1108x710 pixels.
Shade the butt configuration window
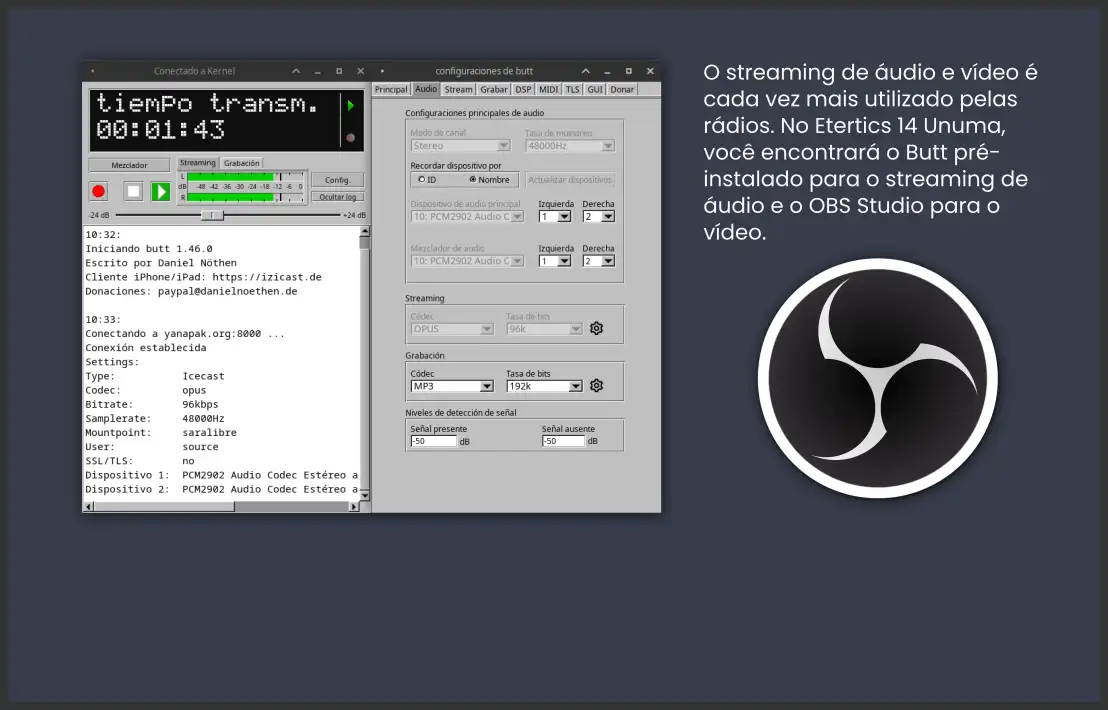586,71
